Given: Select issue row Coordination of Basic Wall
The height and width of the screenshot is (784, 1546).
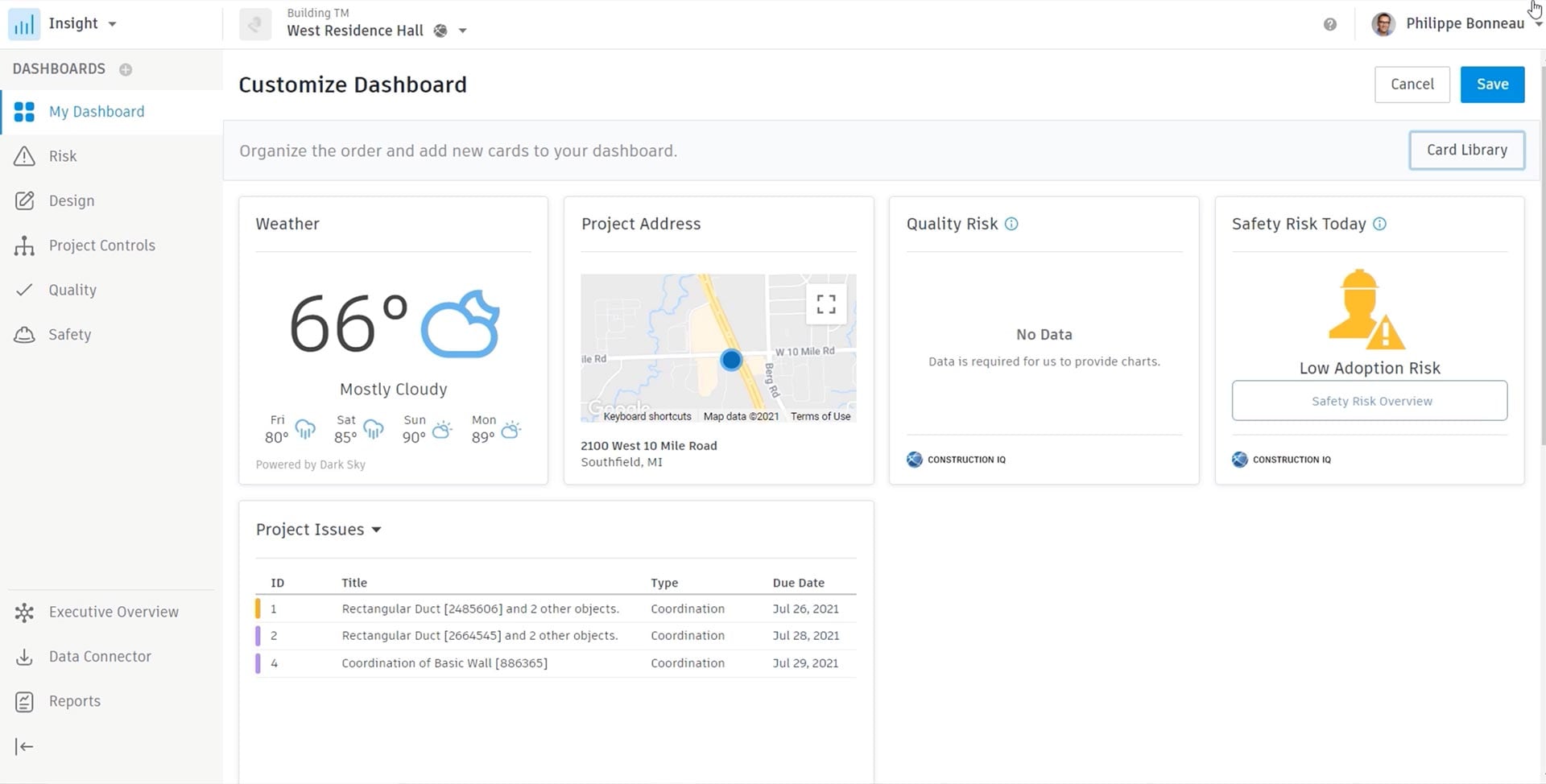Looking at the screenshot, I should pos(444,663).
